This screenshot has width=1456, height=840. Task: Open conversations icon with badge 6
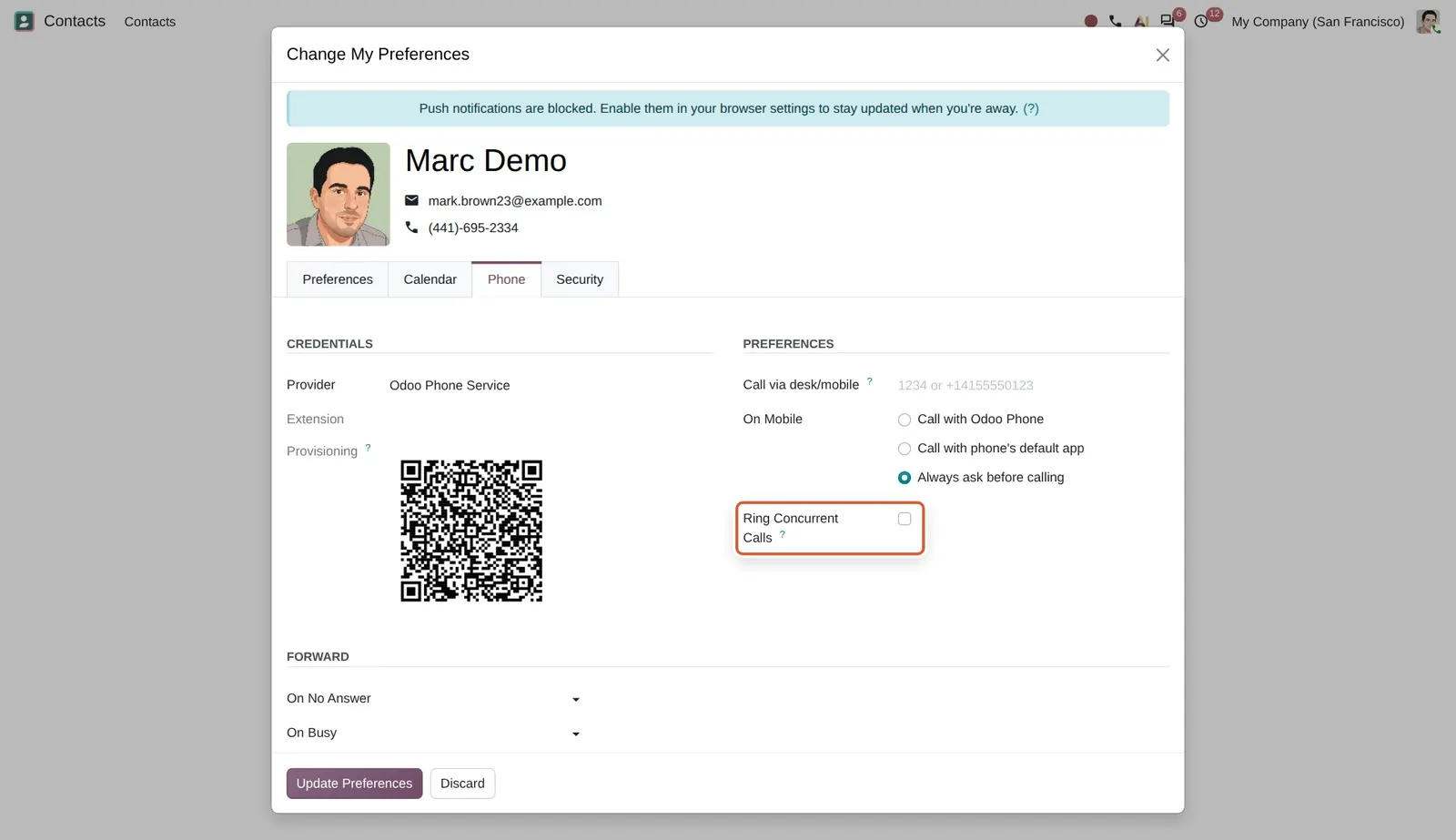[x=1168, y=21]
